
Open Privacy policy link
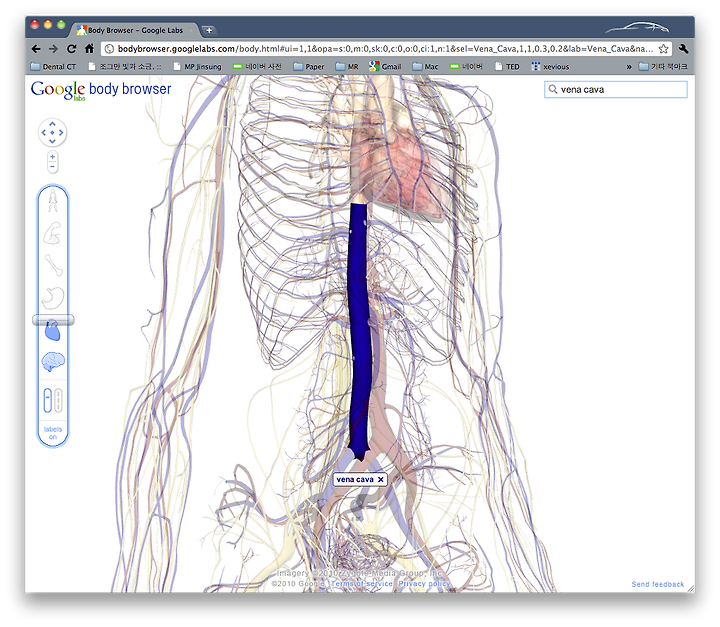(x=424, y=583)
